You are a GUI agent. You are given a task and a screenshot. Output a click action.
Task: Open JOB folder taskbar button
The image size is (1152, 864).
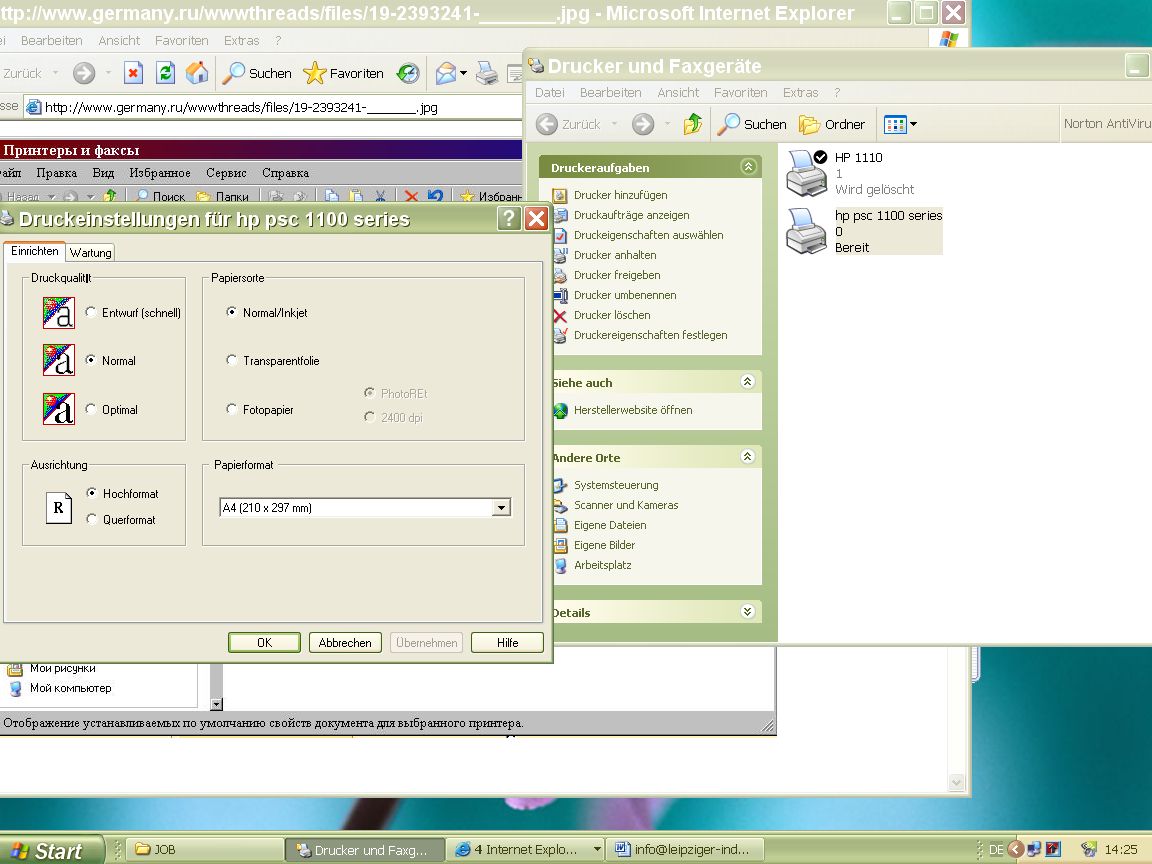(205, 850)
